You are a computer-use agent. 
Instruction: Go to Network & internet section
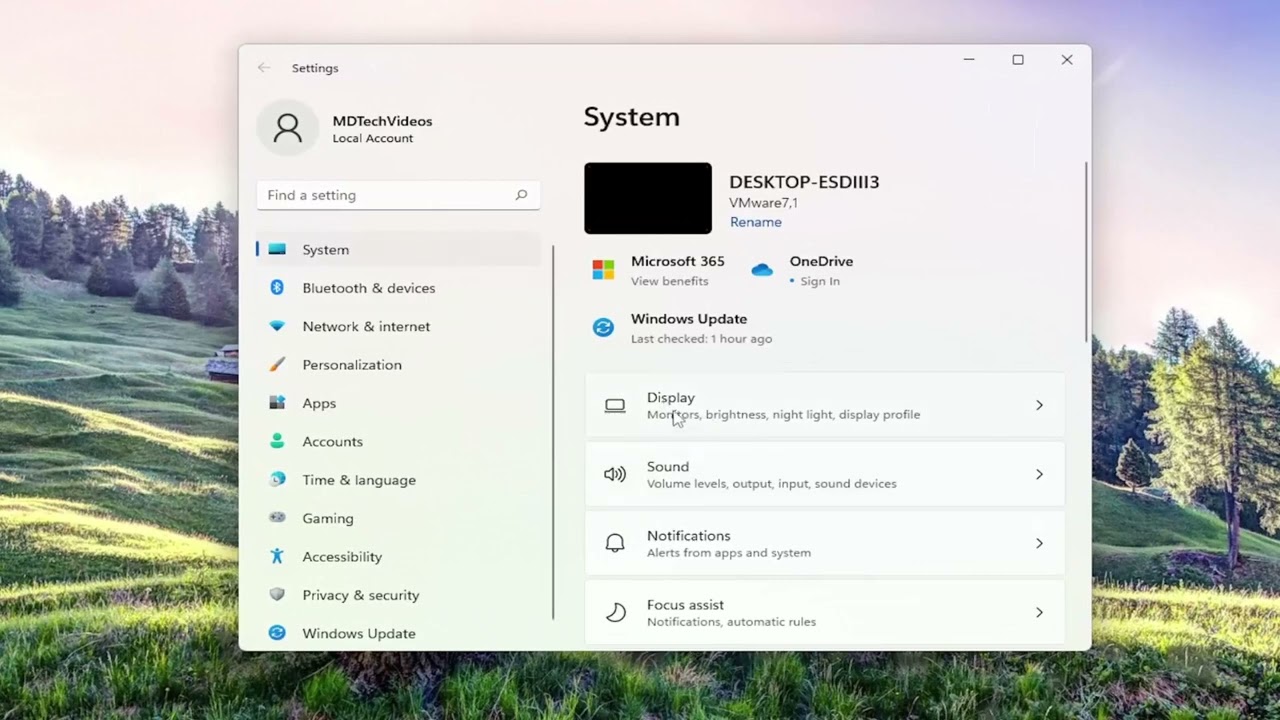[x=398, y=326]
